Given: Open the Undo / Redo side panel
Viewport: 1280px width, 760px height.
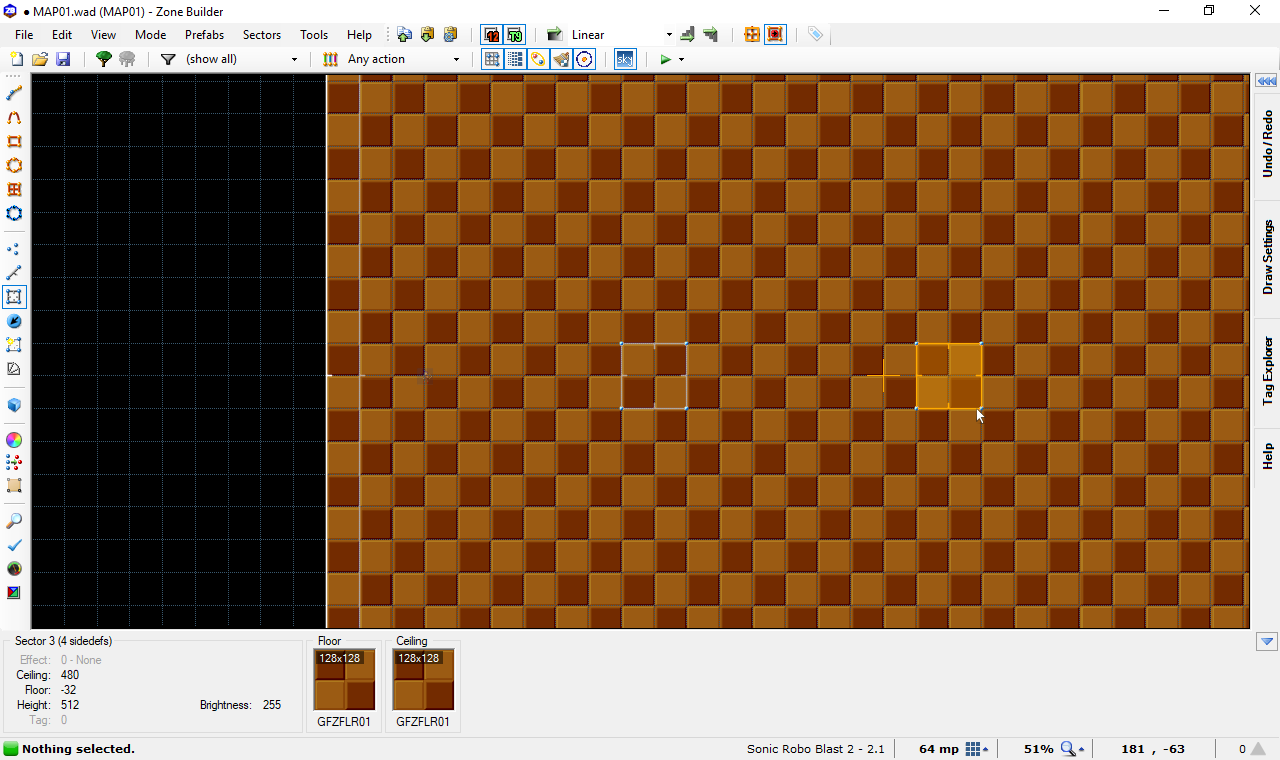Looking at the screenshot, I should (x=1267, y=144).
